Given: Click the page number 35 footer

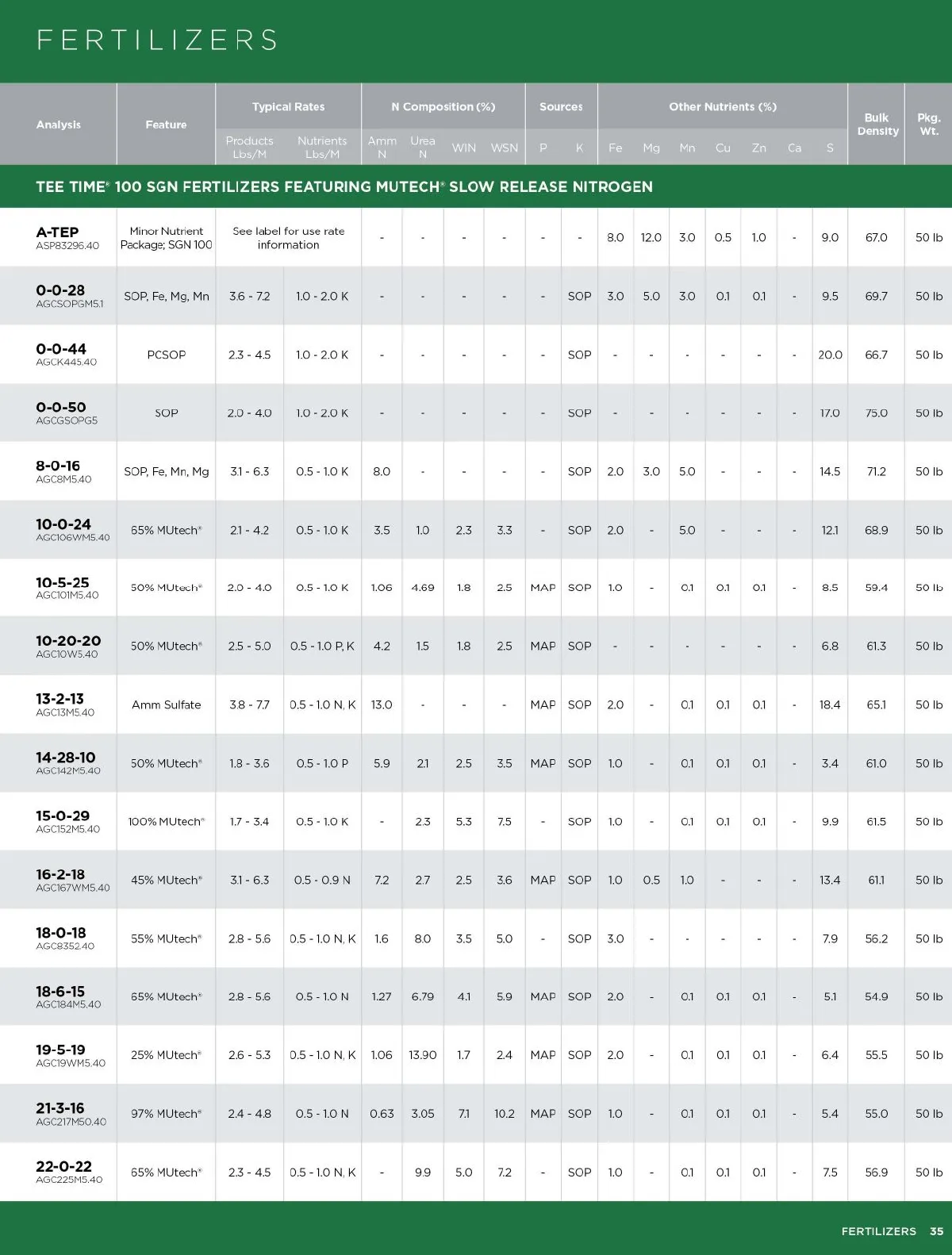Looking at the screenshot, I should [x=936, y=1231].
